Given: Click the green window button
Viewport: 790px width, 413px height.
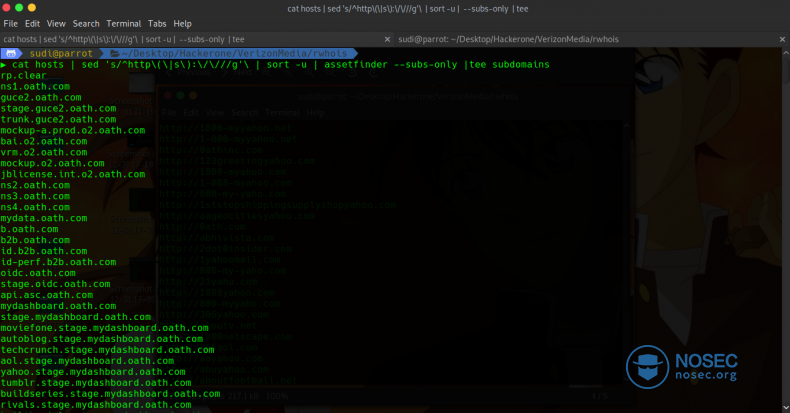Looking at the screenshot, I should (x=19, y=8).
